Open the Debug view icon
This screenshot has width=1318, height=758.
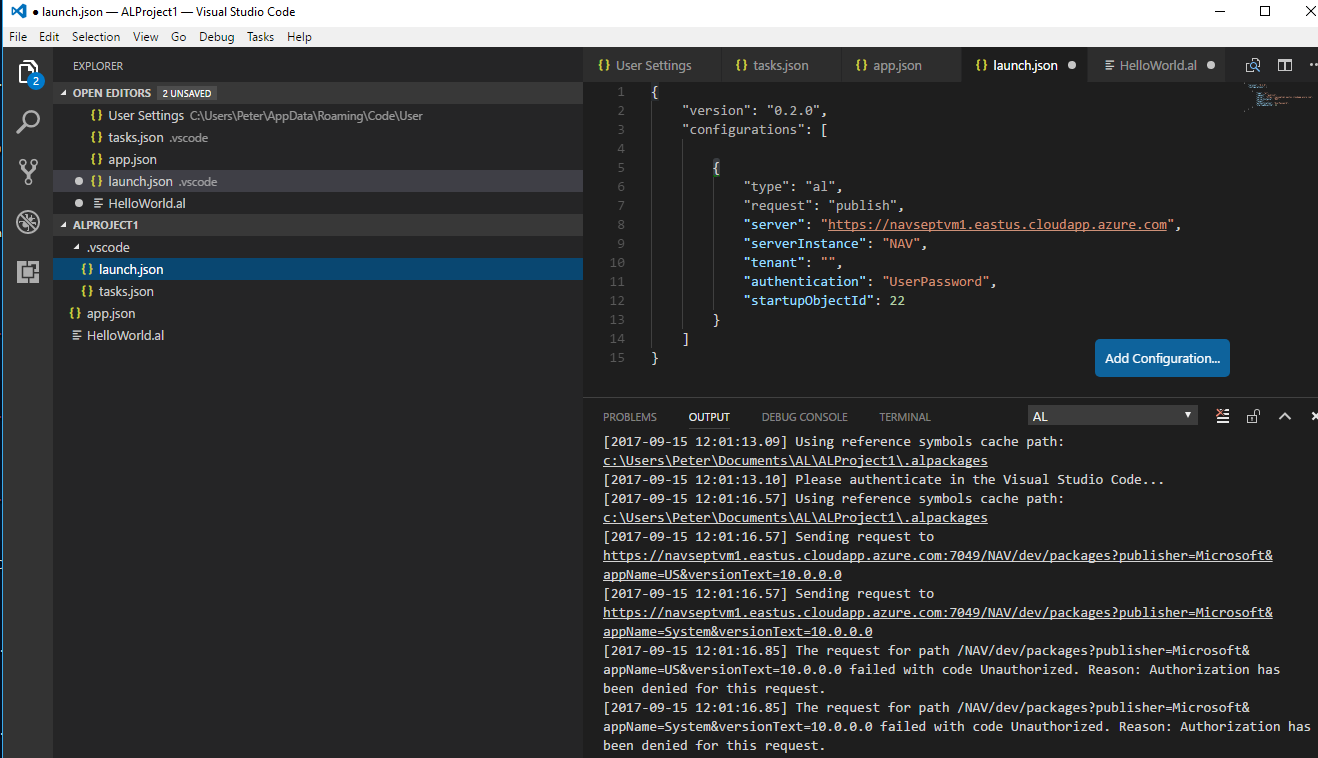point(28,221)
